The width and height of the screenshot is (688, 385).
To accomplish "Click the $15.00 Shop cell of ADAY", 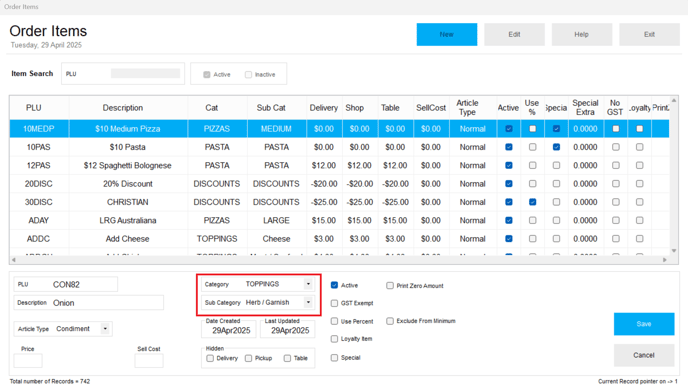I will click(359, 220).
